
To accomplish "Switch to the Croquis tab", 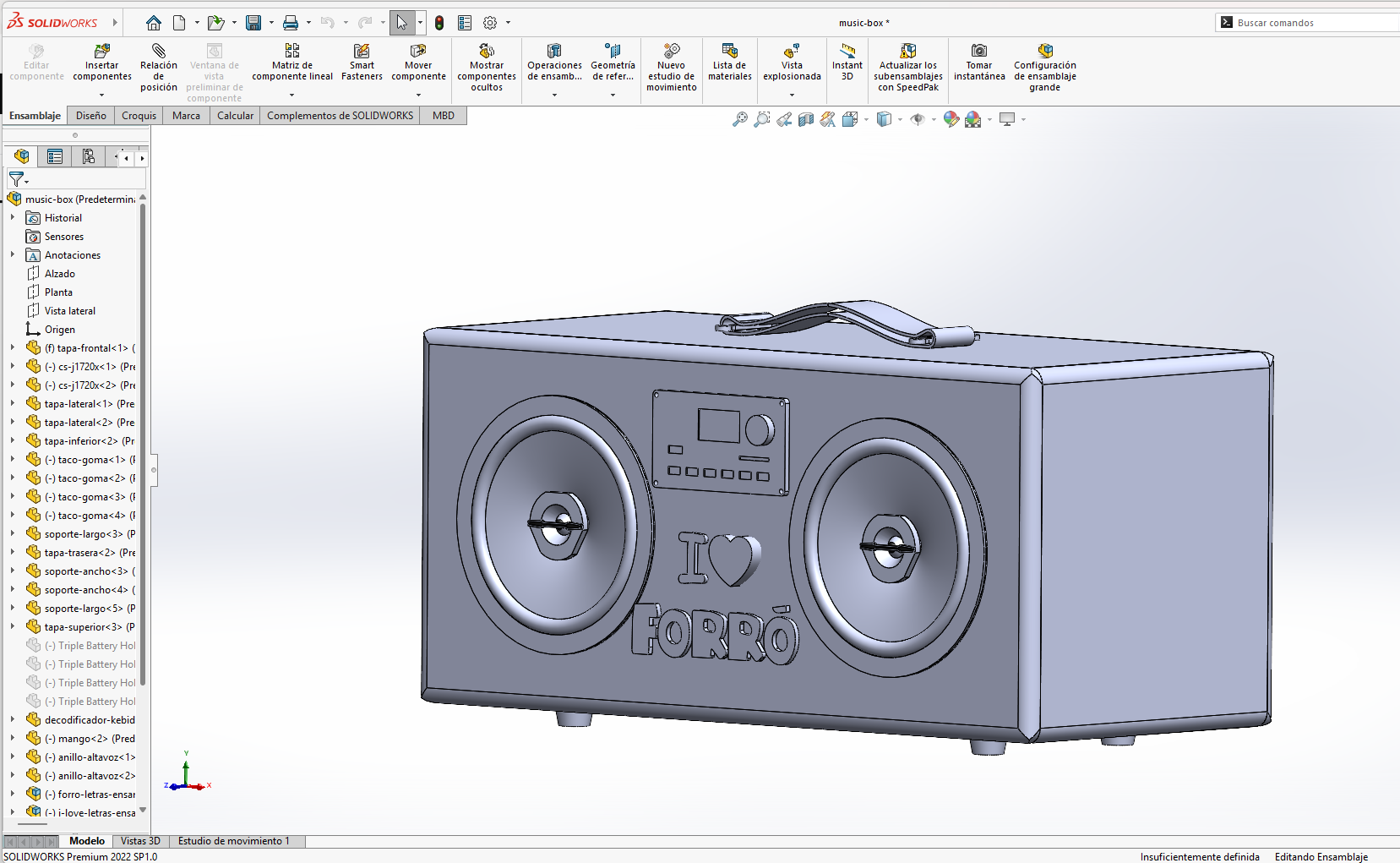I will coord(139,116).
